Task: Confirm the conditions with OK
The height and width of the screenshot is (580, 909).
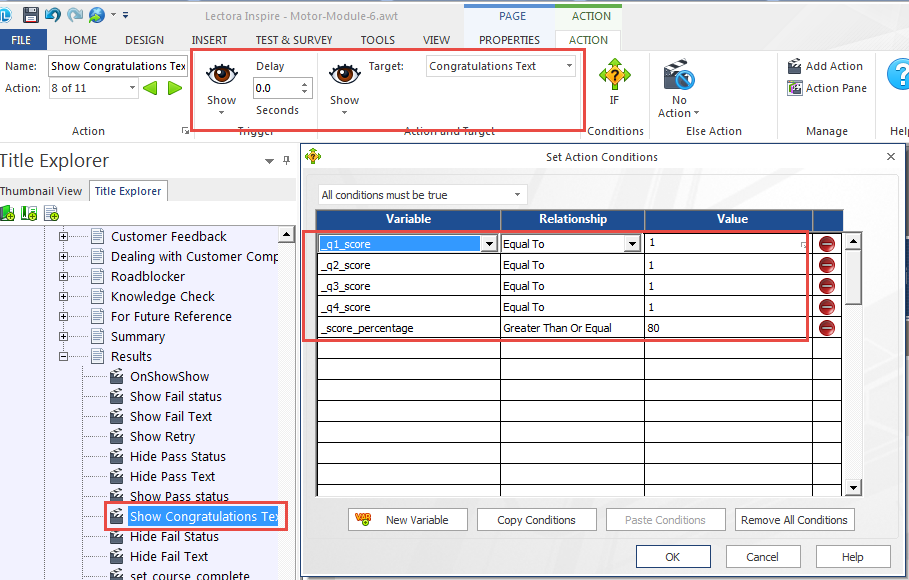Action: 672,557
